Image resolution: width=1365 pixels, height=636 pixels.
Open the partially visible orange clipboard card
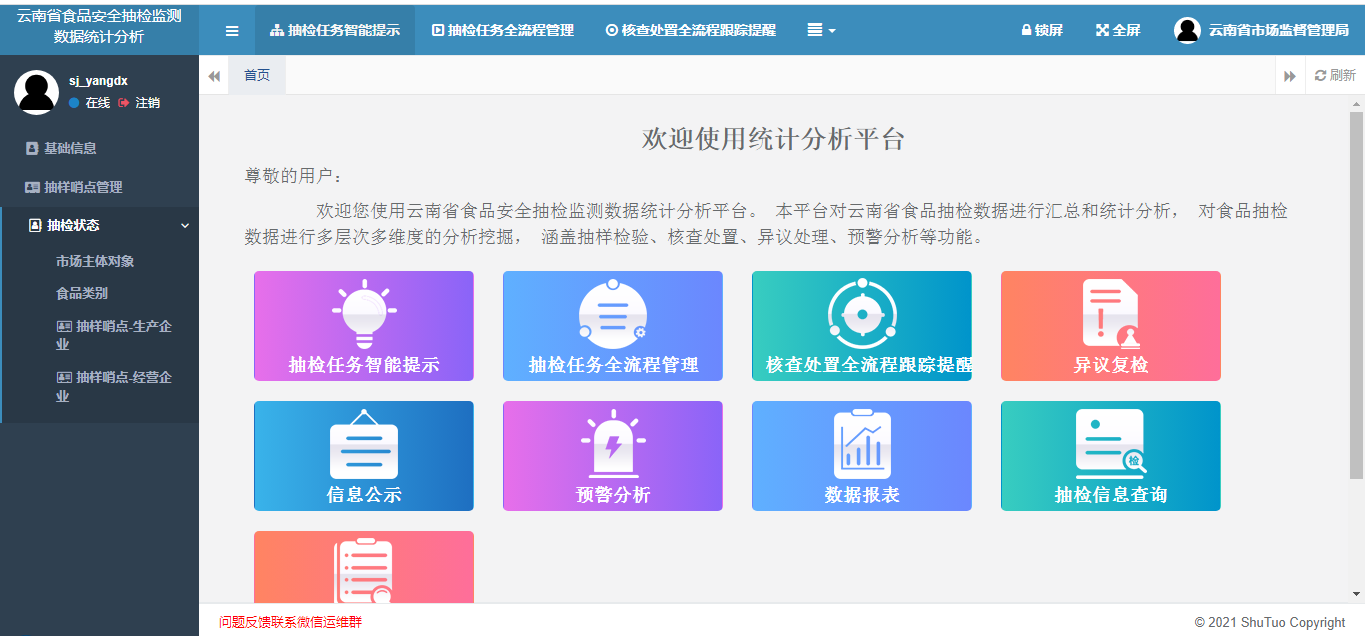click(x=364, y=567)
